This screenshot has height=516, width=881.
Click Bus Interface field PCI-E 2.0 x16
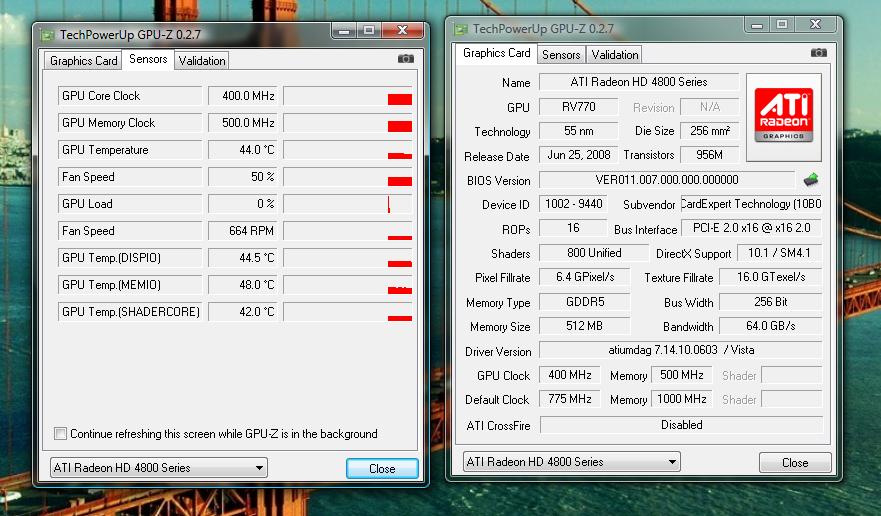pyautogui.click(x=751, y=228)
